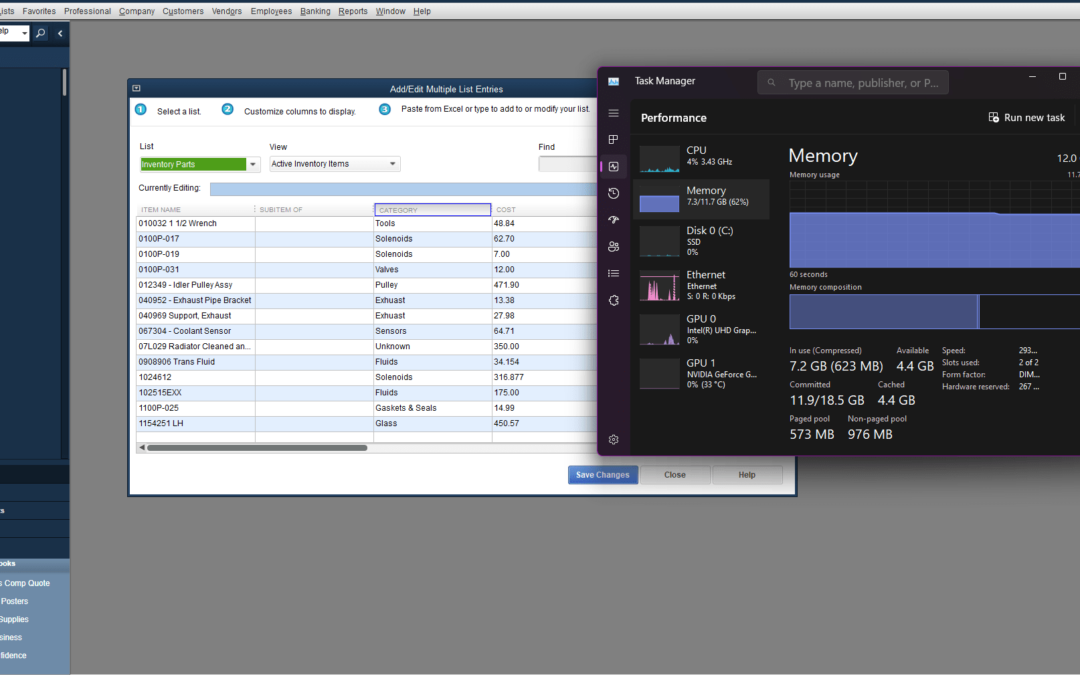
Task: Open Services icon in Task Manager sidebar
Action: coord(613,300)
